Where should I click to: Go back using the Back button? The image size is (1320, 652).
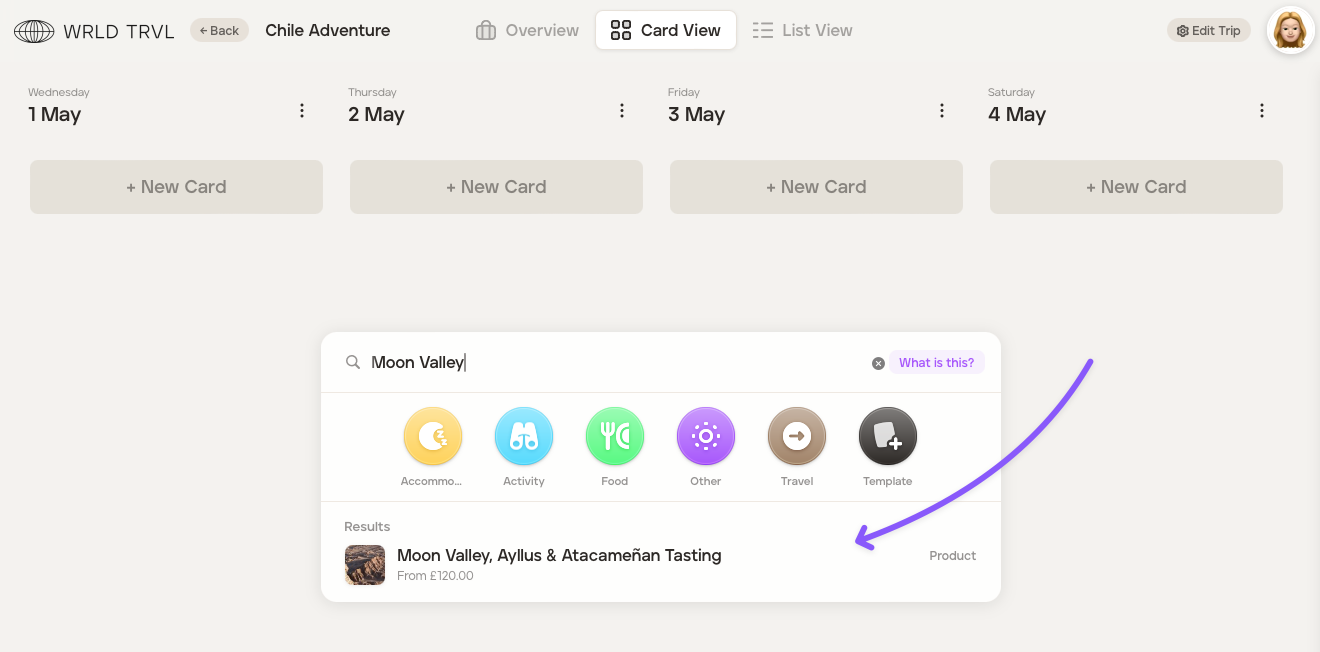pos(219,30)
